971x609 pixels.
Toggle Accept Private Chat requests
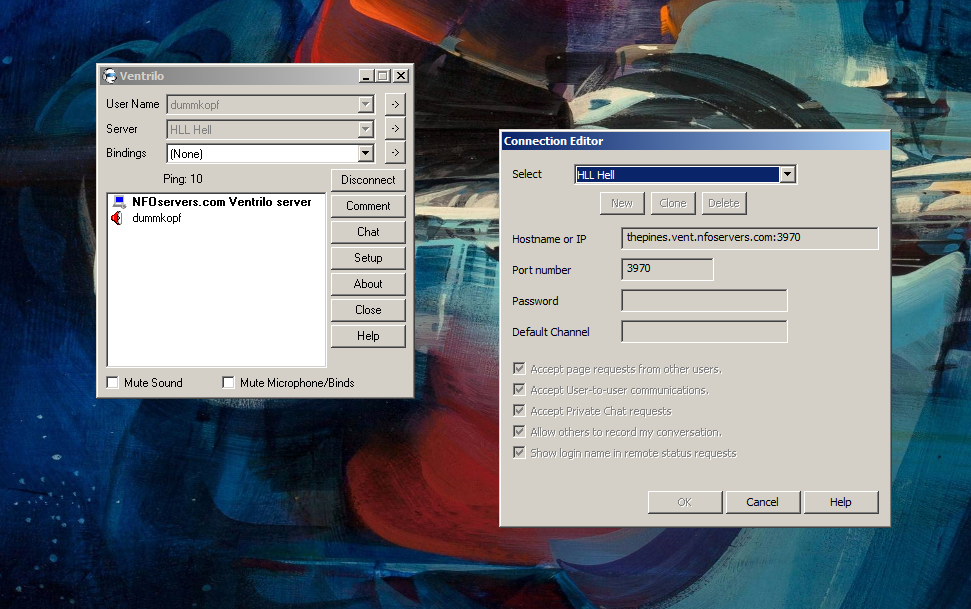tap(519, 411)
